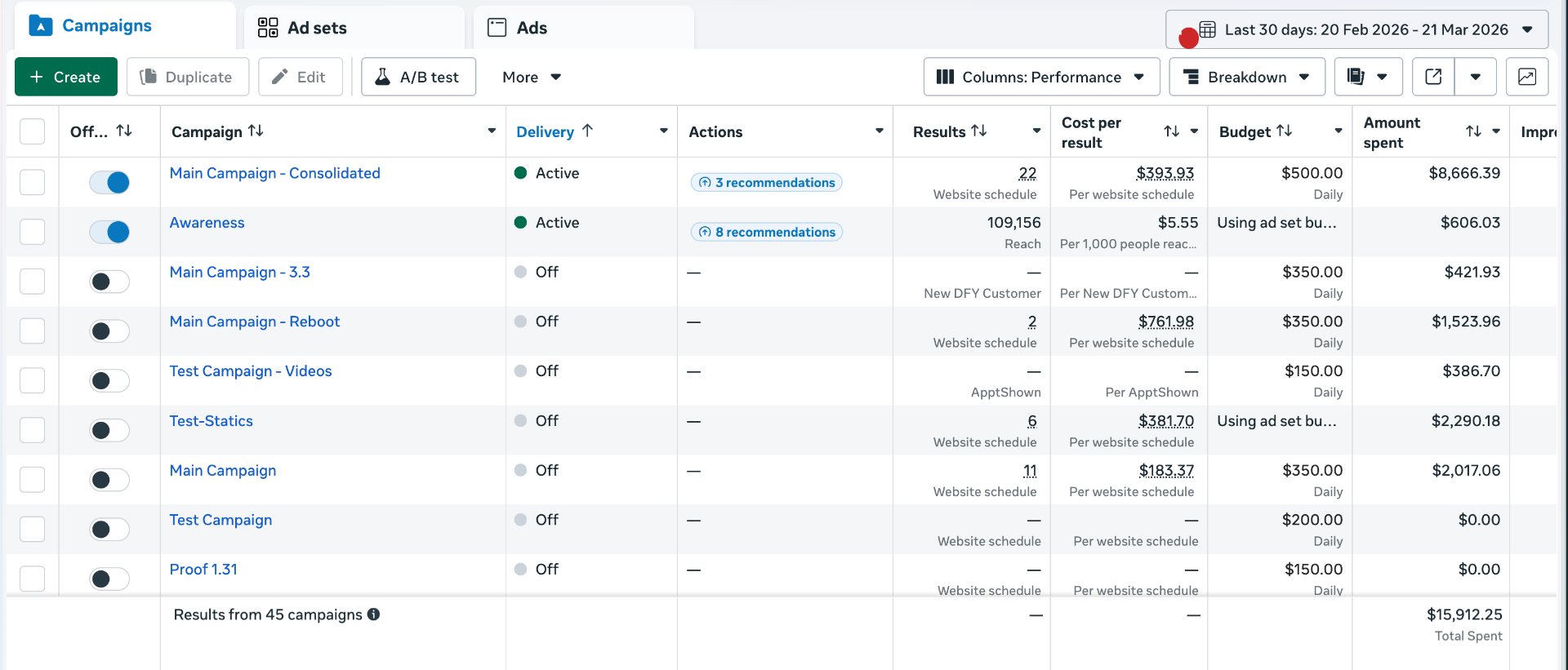Open 8 recommendations for Awareness
The height and width of the screenshot is (670, 1568).
767,233
